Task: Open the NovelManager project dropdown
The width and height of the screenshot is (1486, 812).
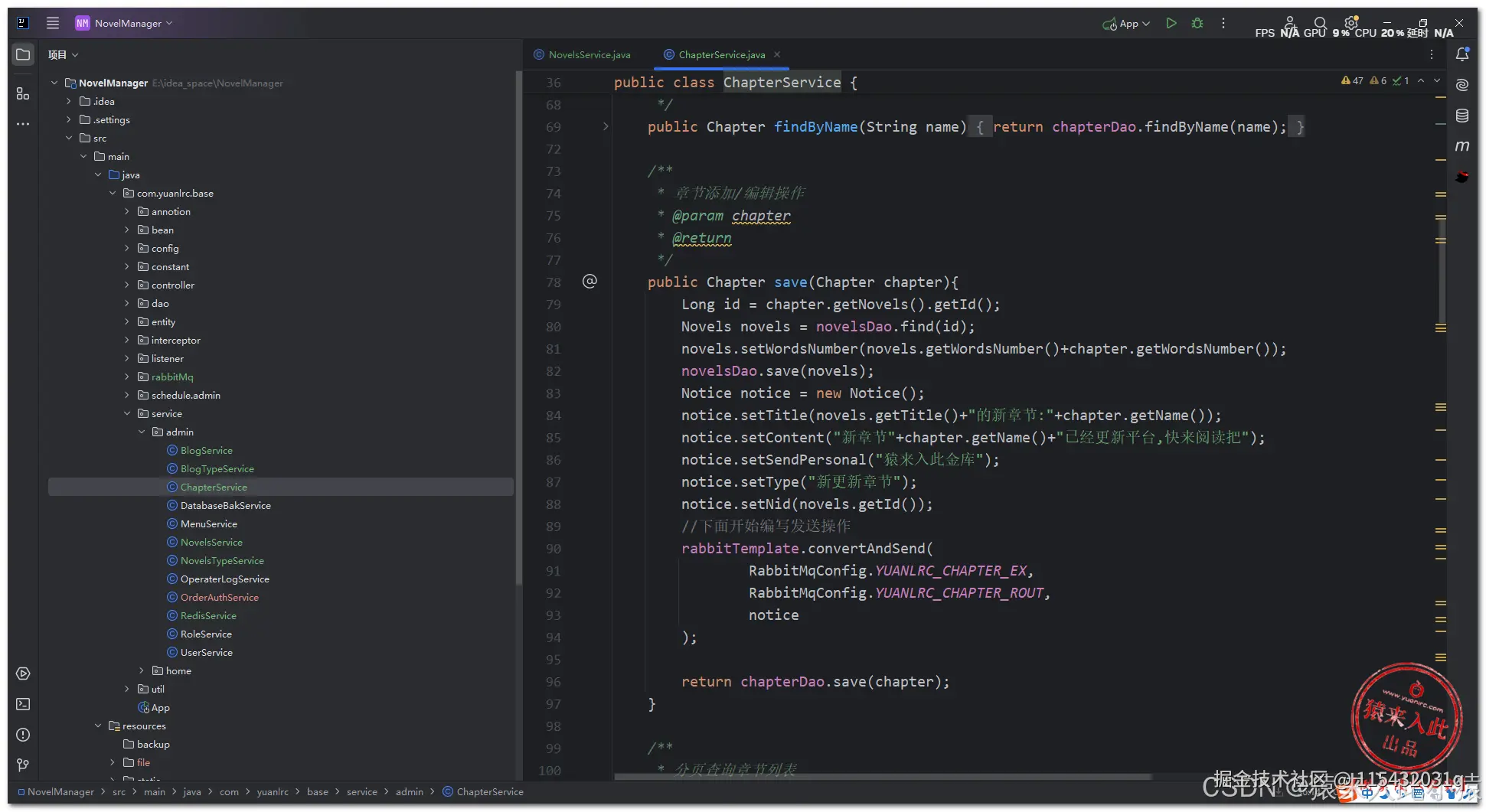Action: click(x=124, y=23)
